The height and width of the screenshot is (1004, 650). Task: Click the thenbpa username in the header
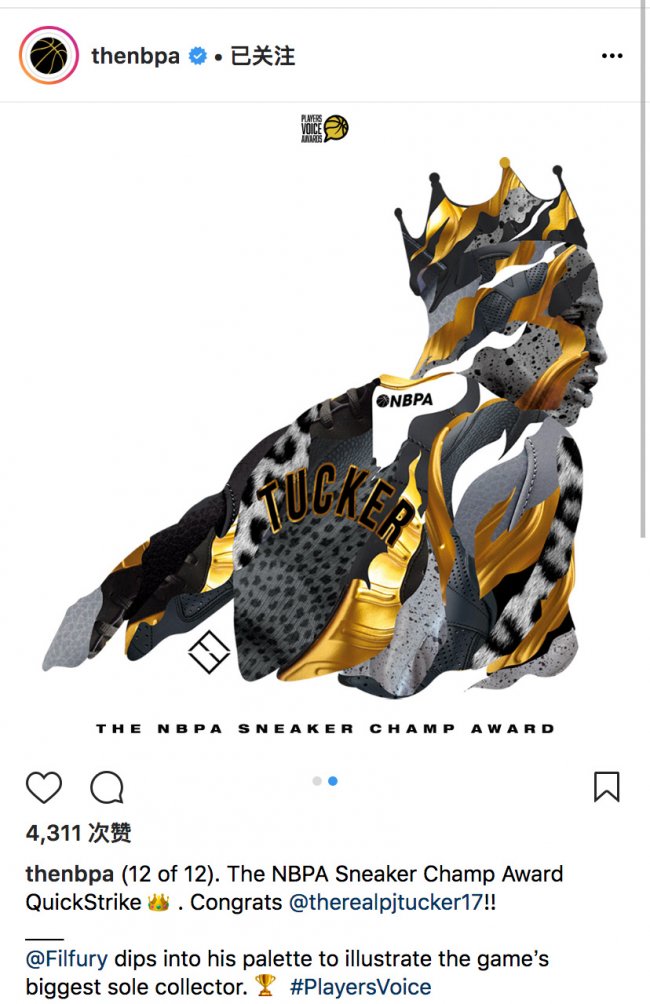click(x=135, y=56)
